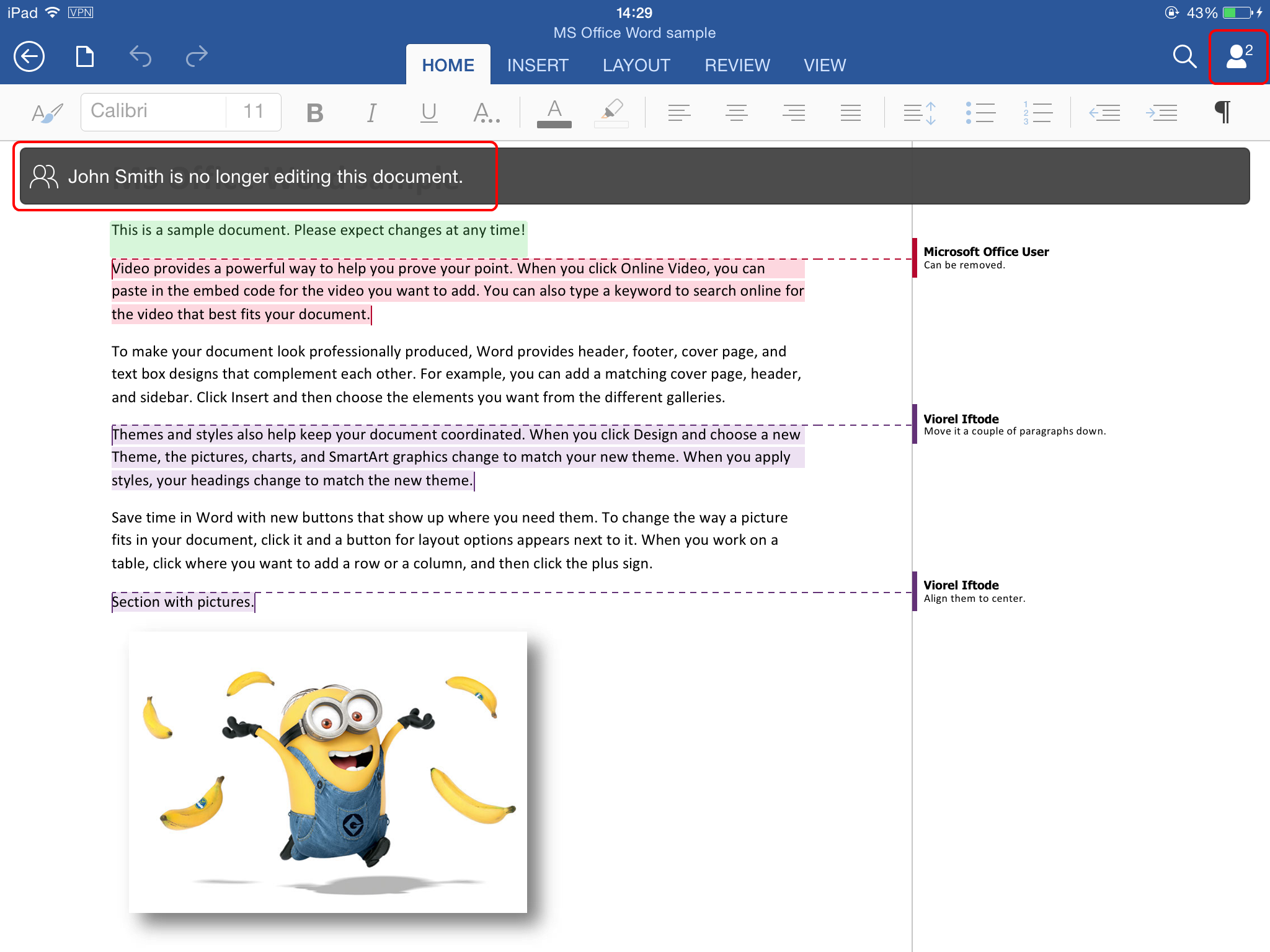The image size is (1270, 952).
Task: Switch to the LAYOUT tab
Action: tap(636, 65)
